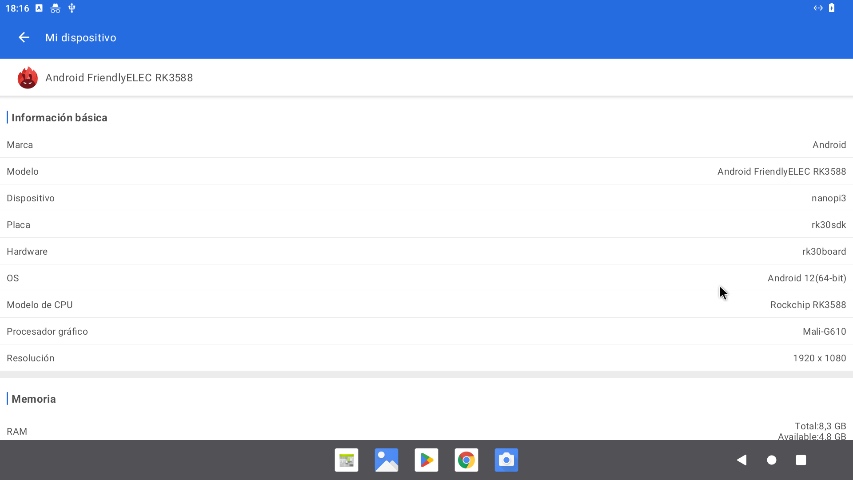Click the Resolución row label
Image resolution: width=853 pixels, height=480 pixels.
[30, 358]
